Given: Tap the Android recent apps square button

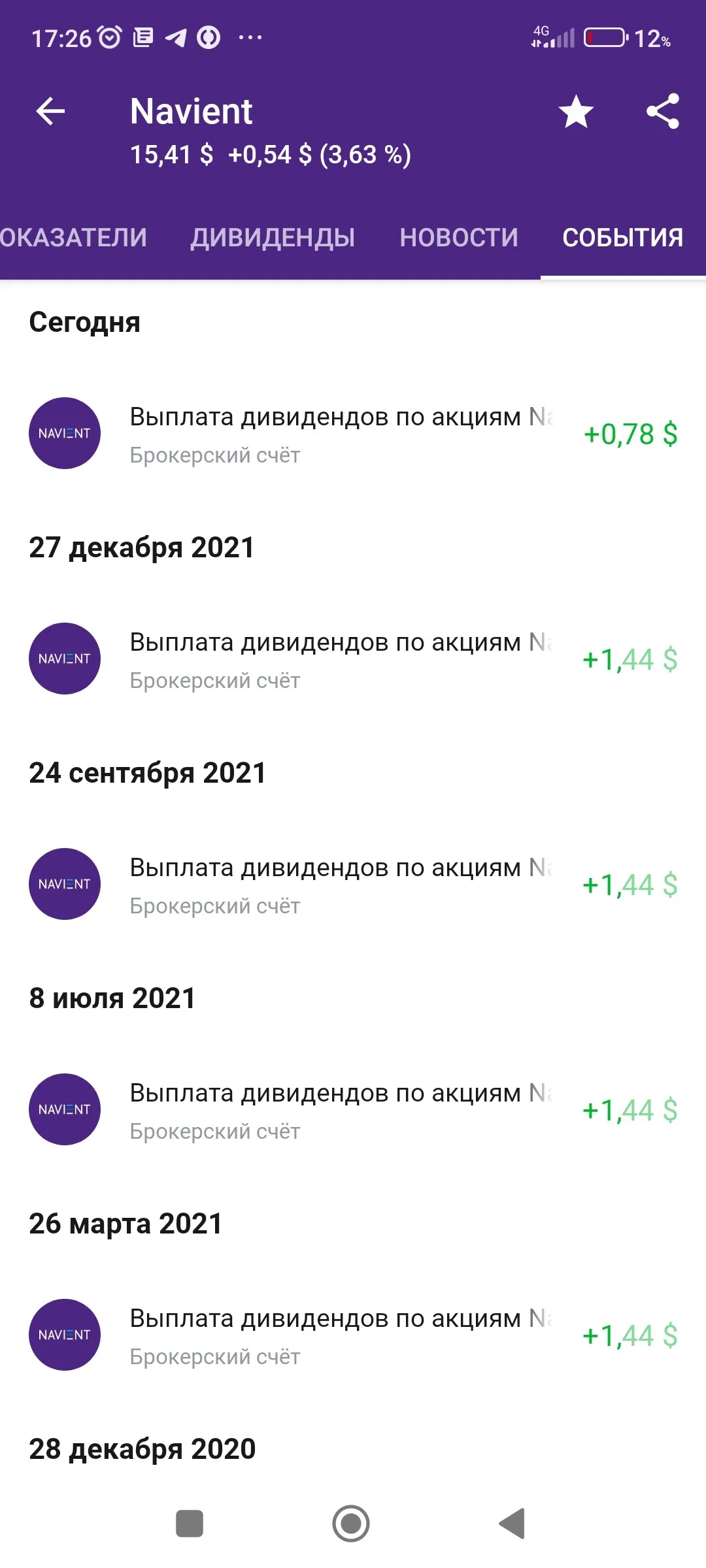Looking at the screenshot, I should coord(190,1524).
